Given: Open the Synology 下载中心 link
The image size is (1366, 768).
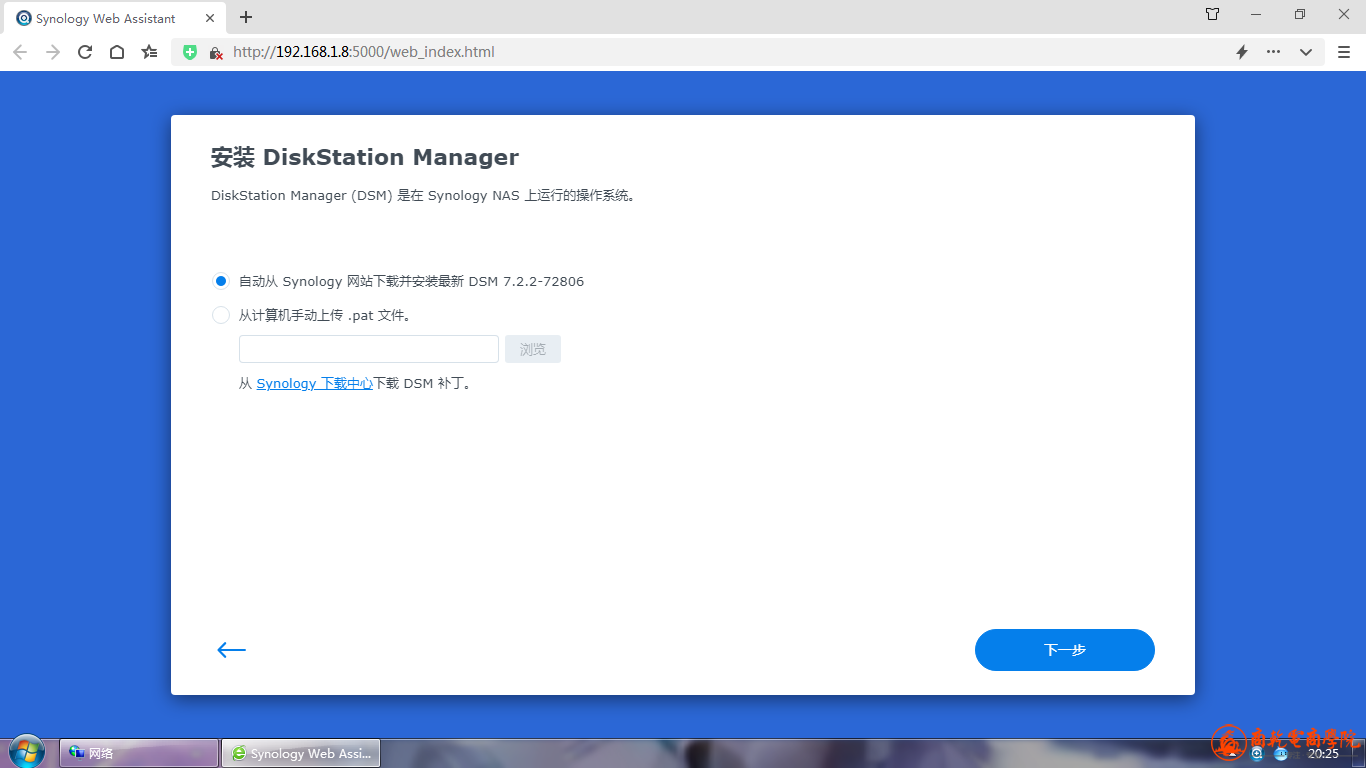Looking at the screenshot, I should point(314,383).
